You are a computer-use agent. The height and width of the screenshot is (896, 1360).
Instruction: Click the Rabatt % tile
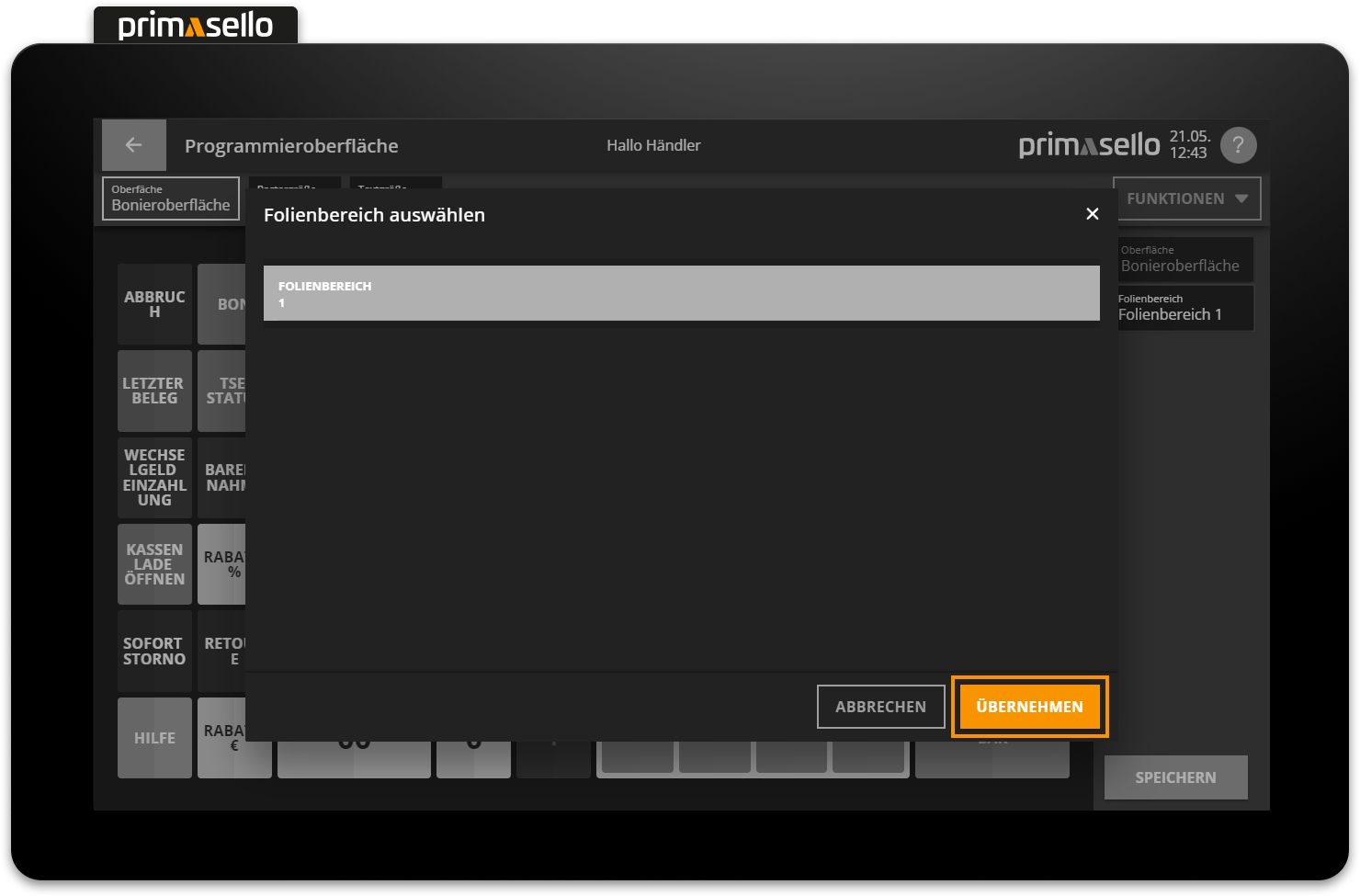tap(223, 564)
